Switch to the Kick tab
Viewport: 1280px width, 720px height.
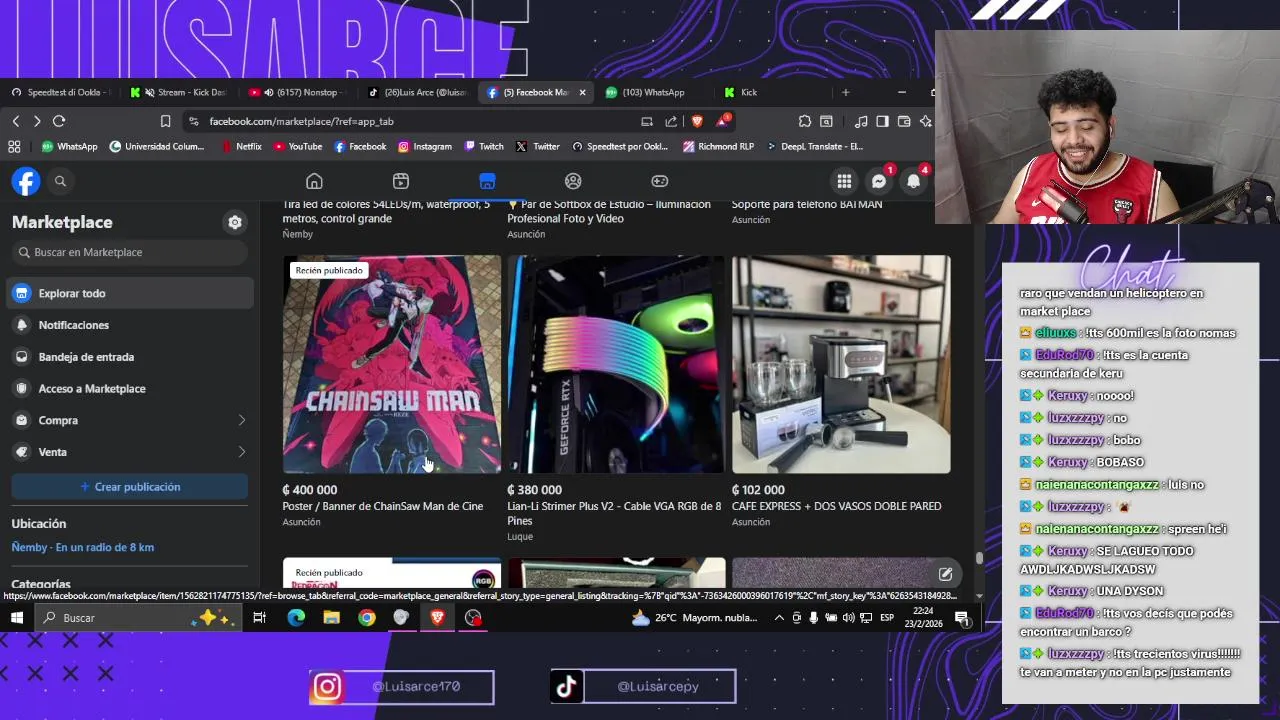click(770, 92)
